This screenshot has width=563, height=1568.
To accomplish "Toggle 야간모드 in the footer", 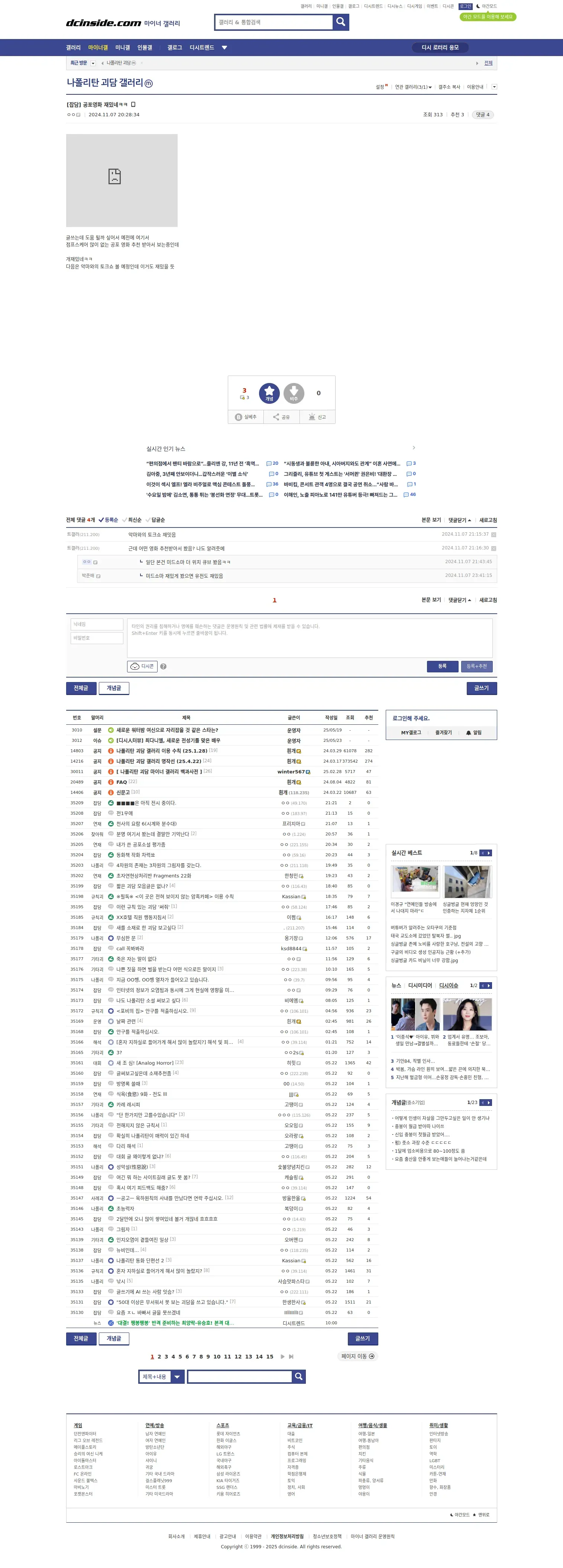I will coord(460,1515).
